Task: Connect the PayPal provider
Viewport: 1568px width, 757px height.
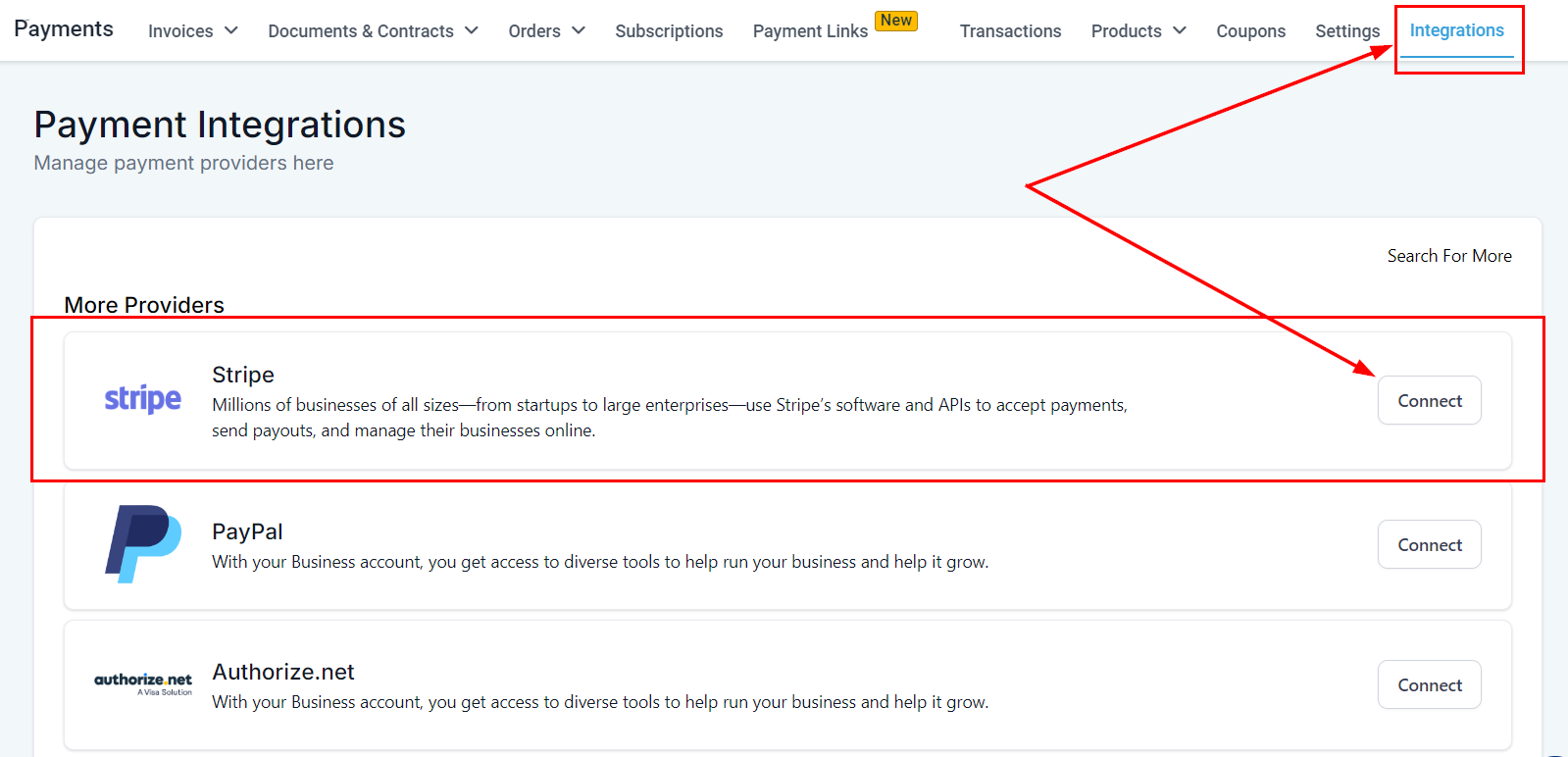Action: pos(1430,544)
